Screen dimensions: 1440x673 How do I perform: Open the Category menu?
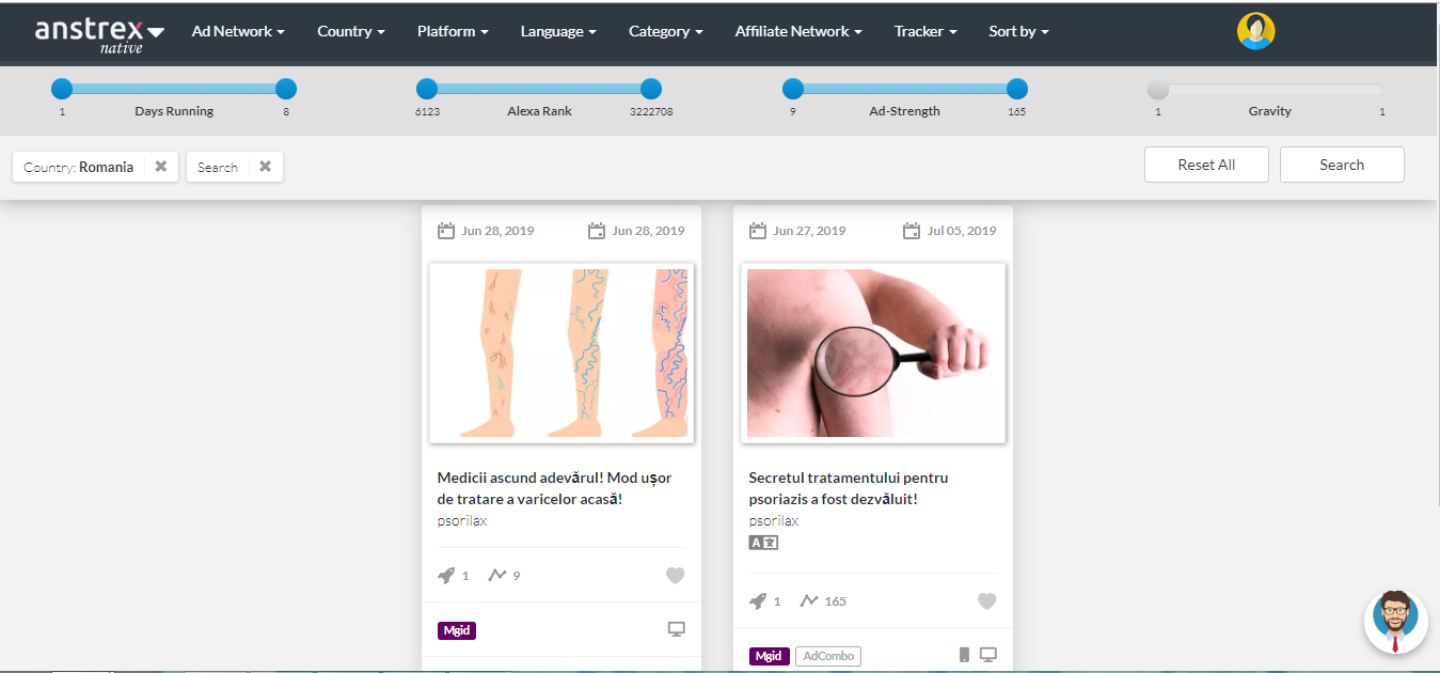click(x=665, y=31)
